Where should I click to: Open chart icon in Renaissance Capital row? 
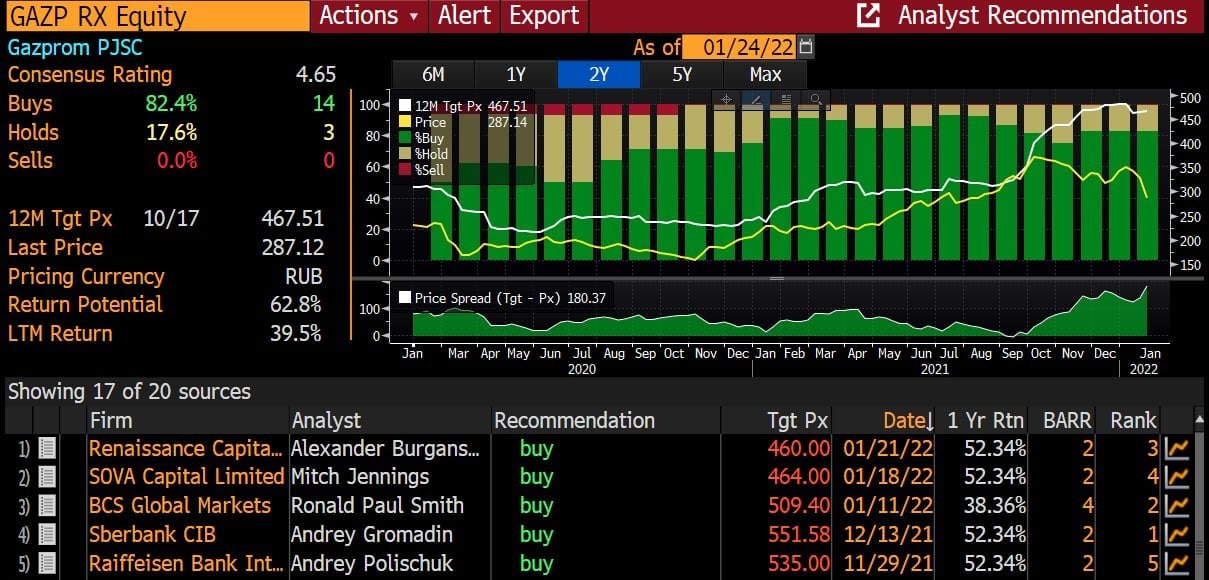1178,449
